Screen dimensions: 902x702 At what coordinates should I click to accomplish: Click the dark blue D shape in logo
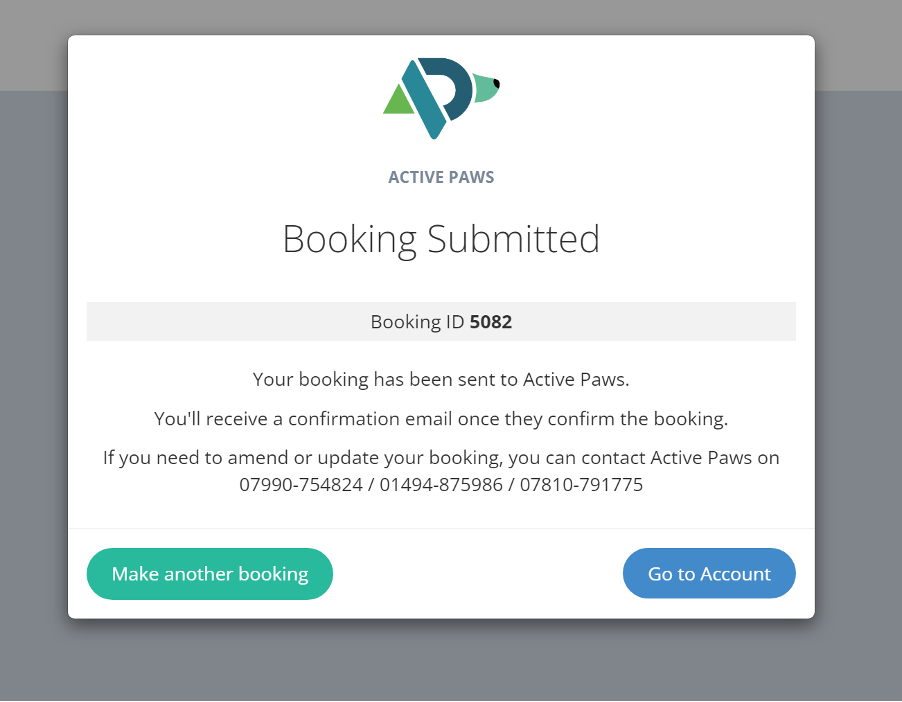point(460,88)
